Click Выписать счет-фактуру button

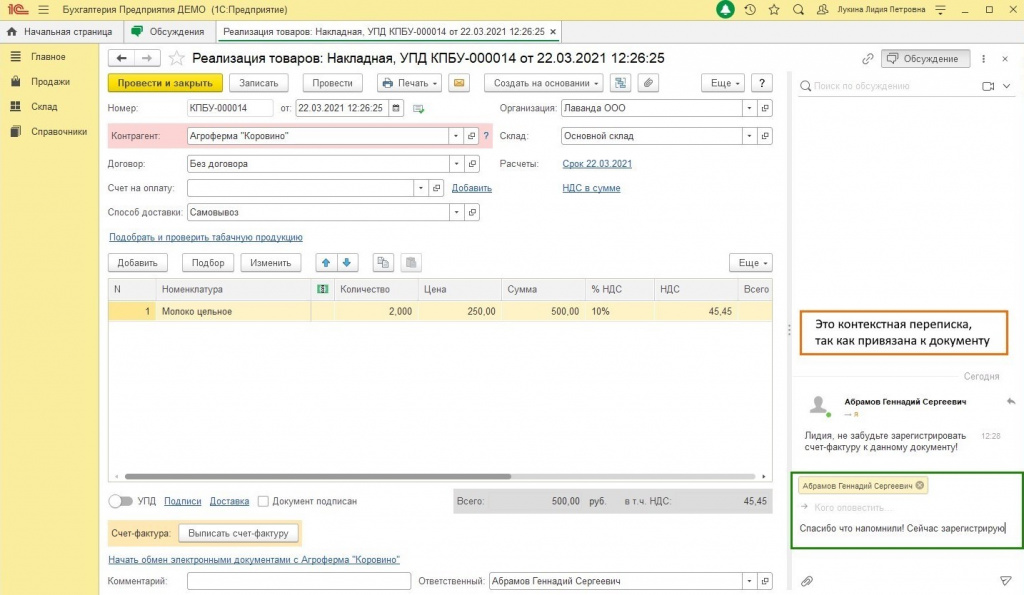tap(238, 534)
